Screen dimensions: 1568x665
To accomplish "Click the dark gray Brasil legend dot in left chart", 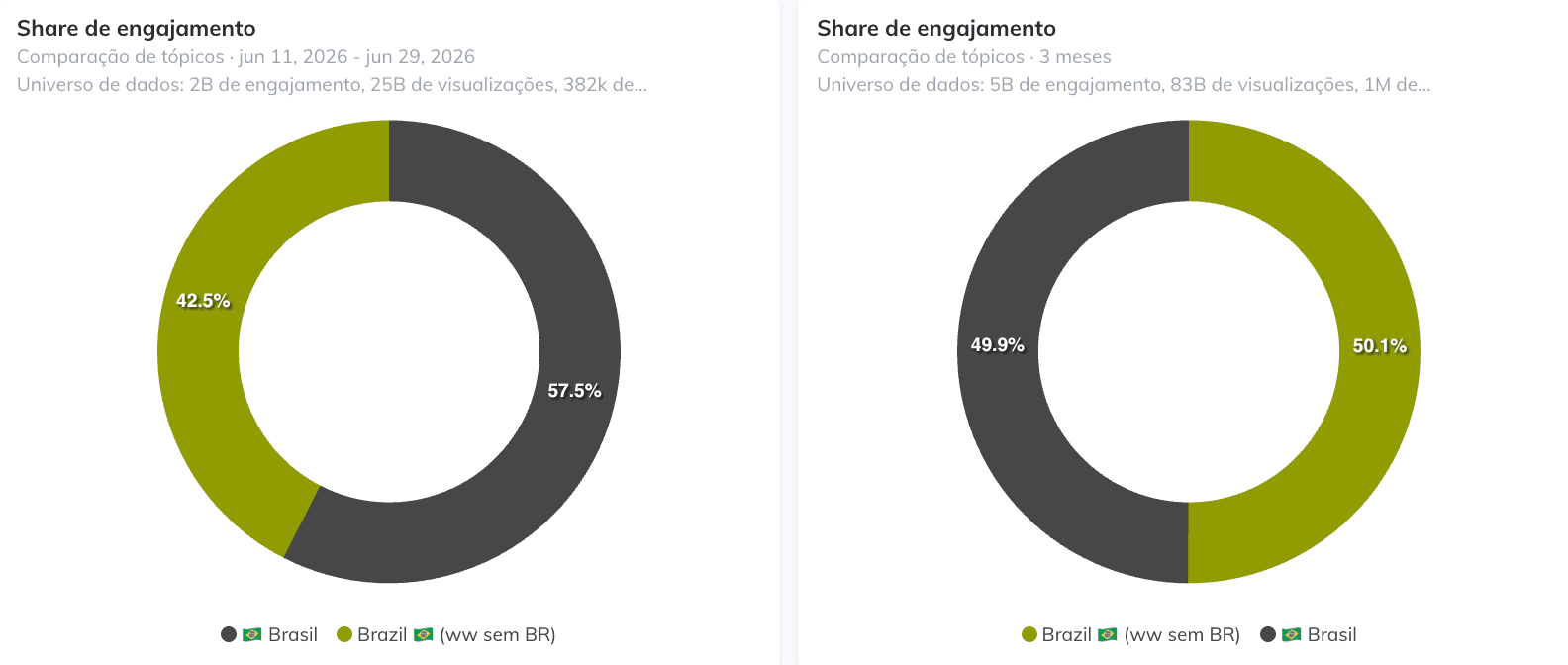I will (x=229, y=634).
